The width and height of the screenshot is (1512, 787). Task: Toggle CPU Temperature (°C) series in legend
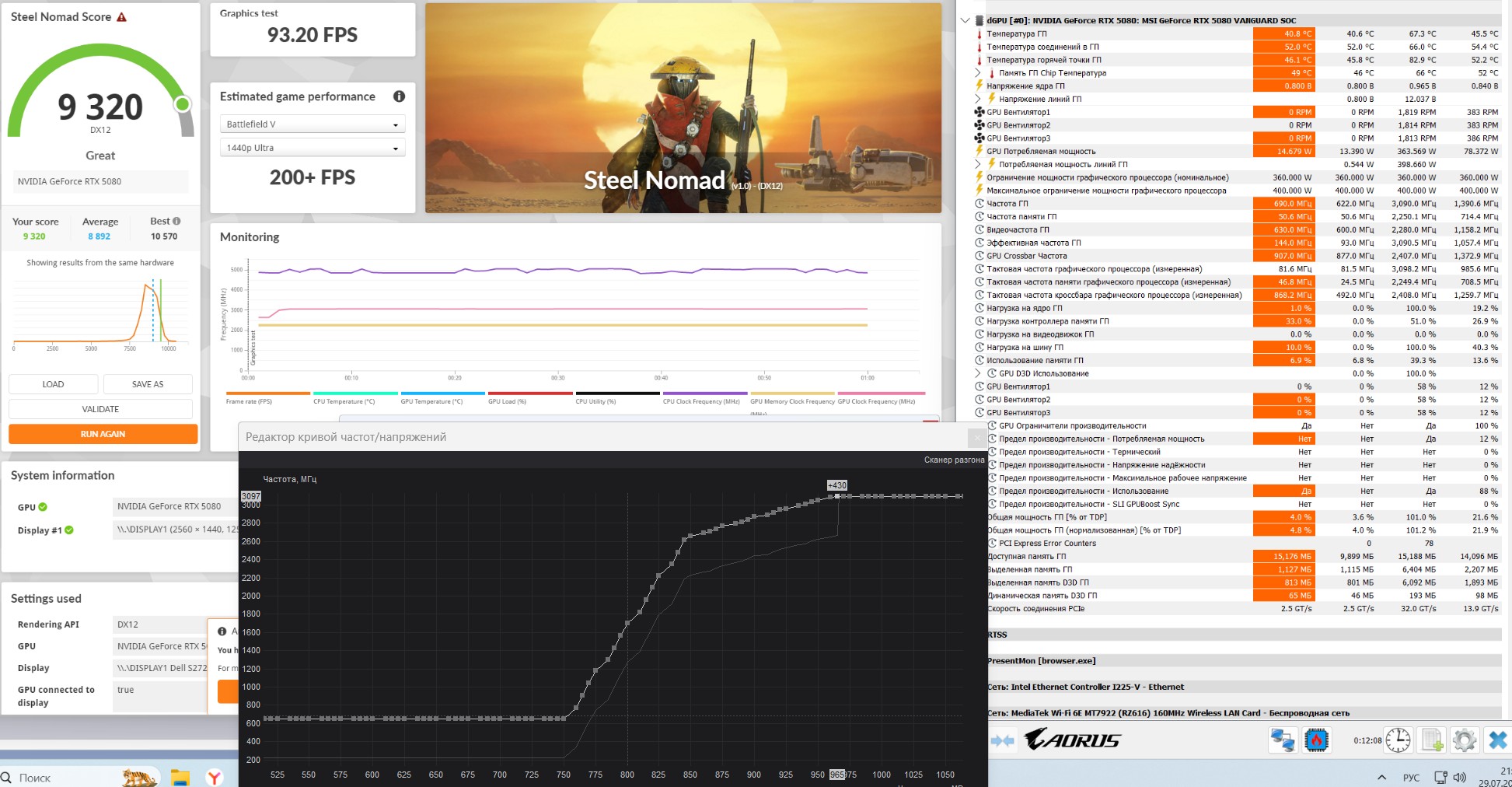tap(355, 398)
